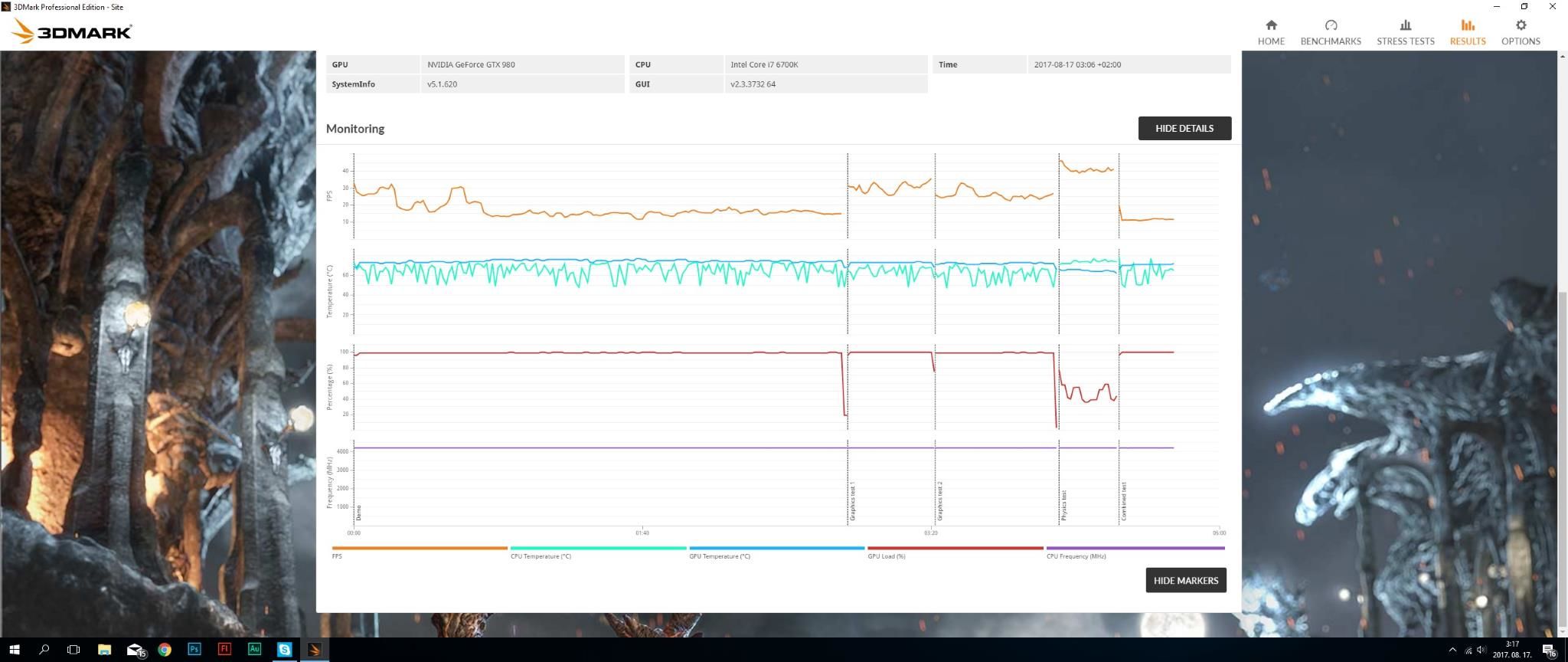
Task: Click the 2017-08-17 03:06 +02:00 time value
Action: tap(1077, 64)
